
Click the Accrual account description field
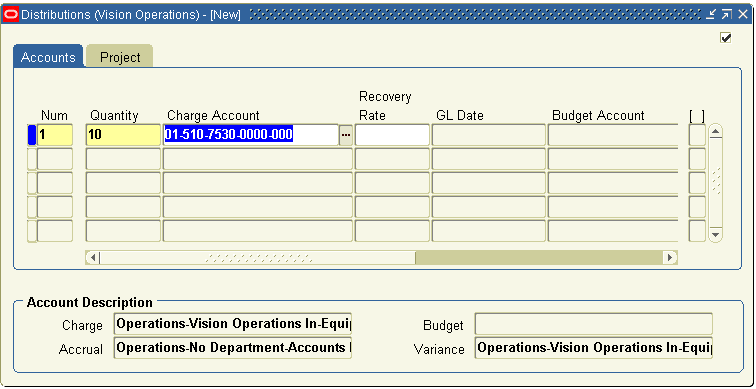click(233, 348)
